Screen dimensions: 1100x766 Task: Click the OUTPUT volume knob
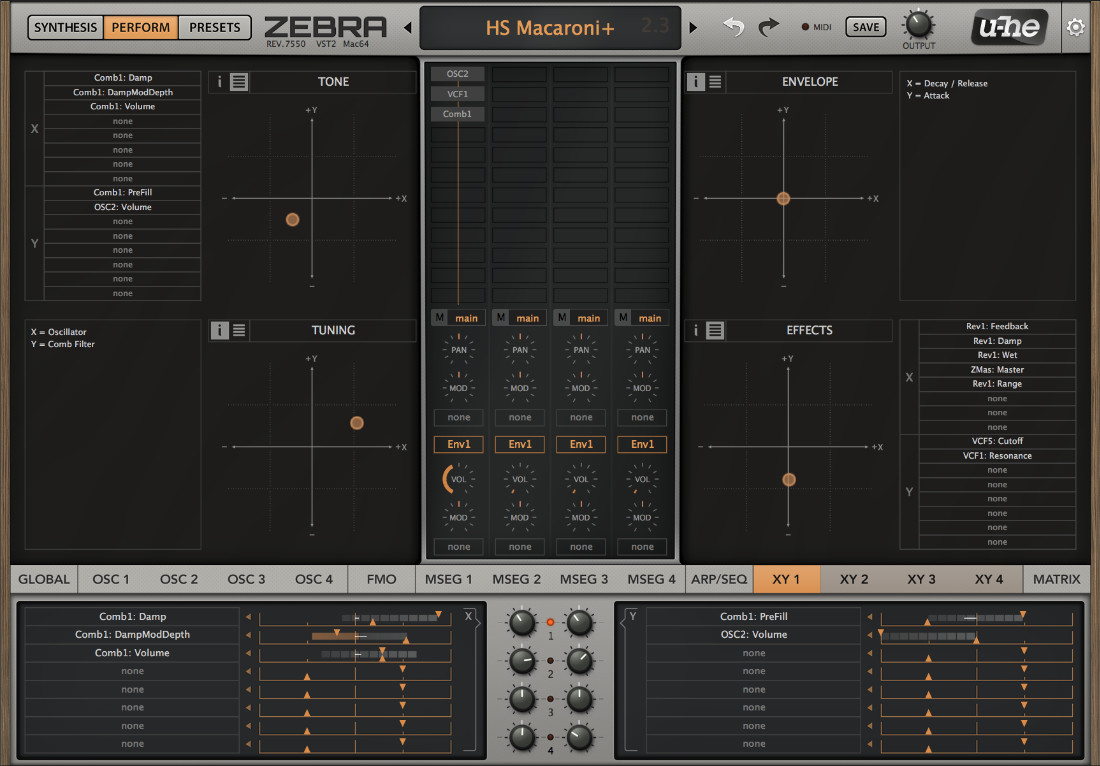click(x=918, y=24)
